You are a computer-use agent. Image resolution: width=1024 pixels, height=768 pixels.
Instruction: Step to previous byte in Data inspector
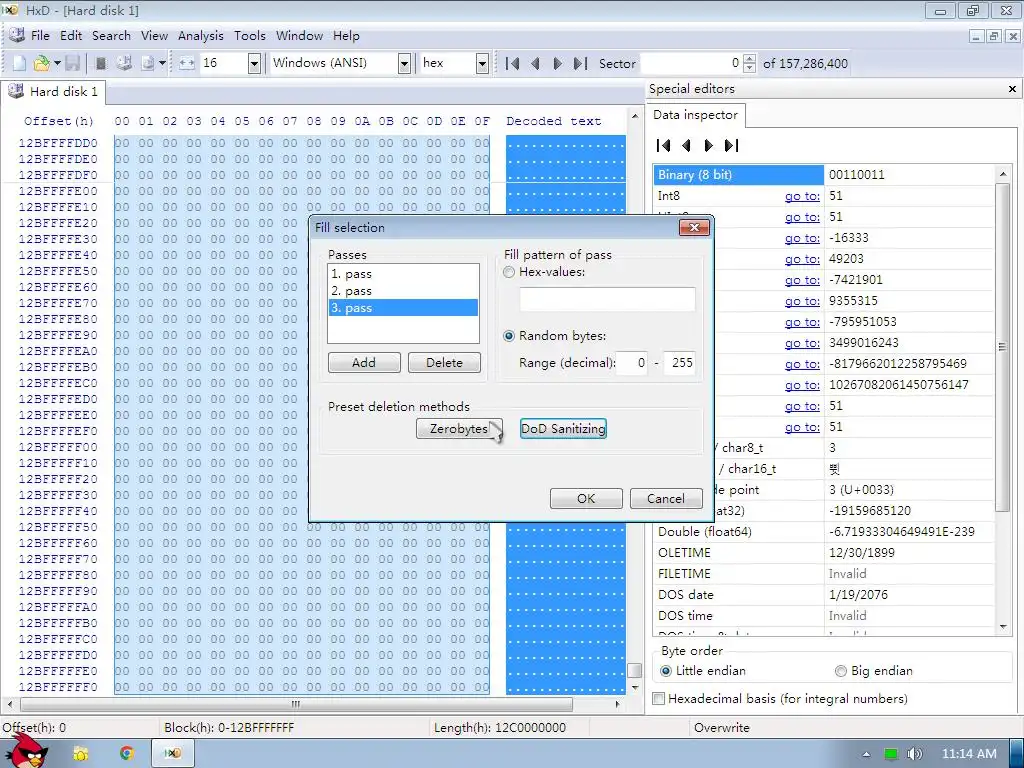pyautogui.click(x=686, y=146)
